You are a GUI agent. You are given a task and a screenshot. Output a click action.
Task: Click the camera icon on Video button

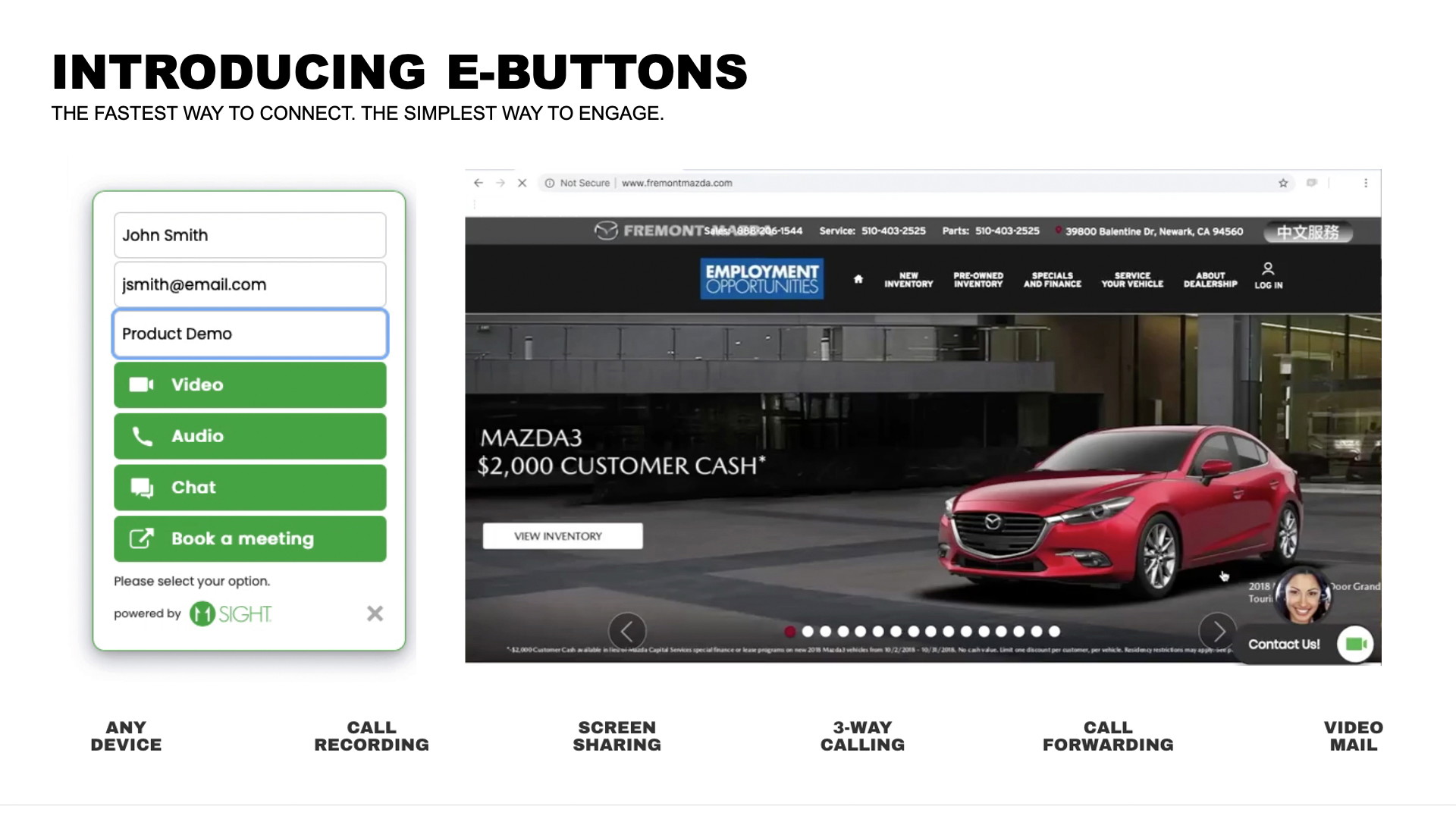tap(141, 384)
